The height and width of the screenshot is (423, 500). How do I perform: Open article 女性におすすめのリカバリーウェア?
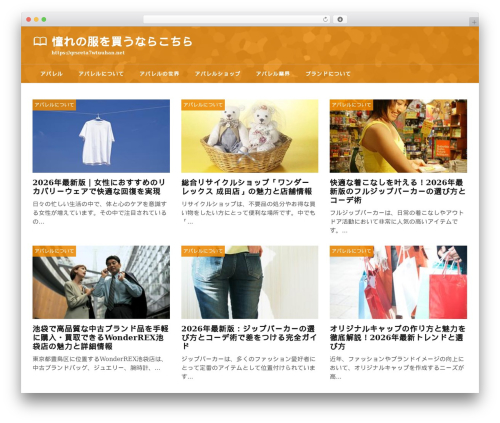99,187
